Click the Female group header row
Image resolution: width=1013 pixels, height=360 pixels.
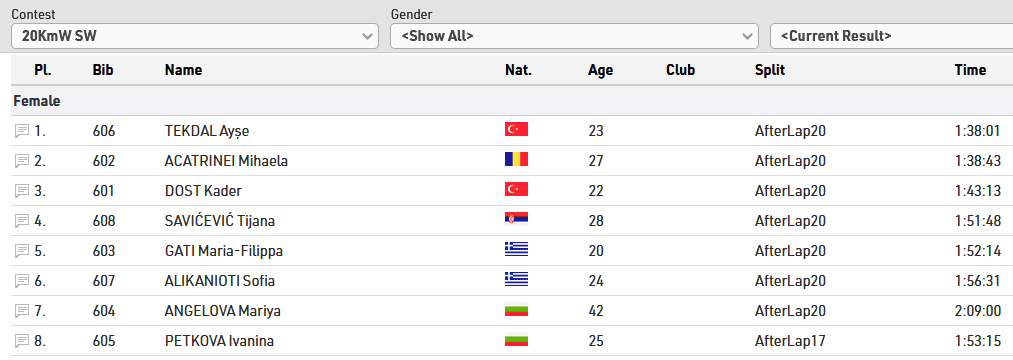pyautogui.click(x=512, y=101)
